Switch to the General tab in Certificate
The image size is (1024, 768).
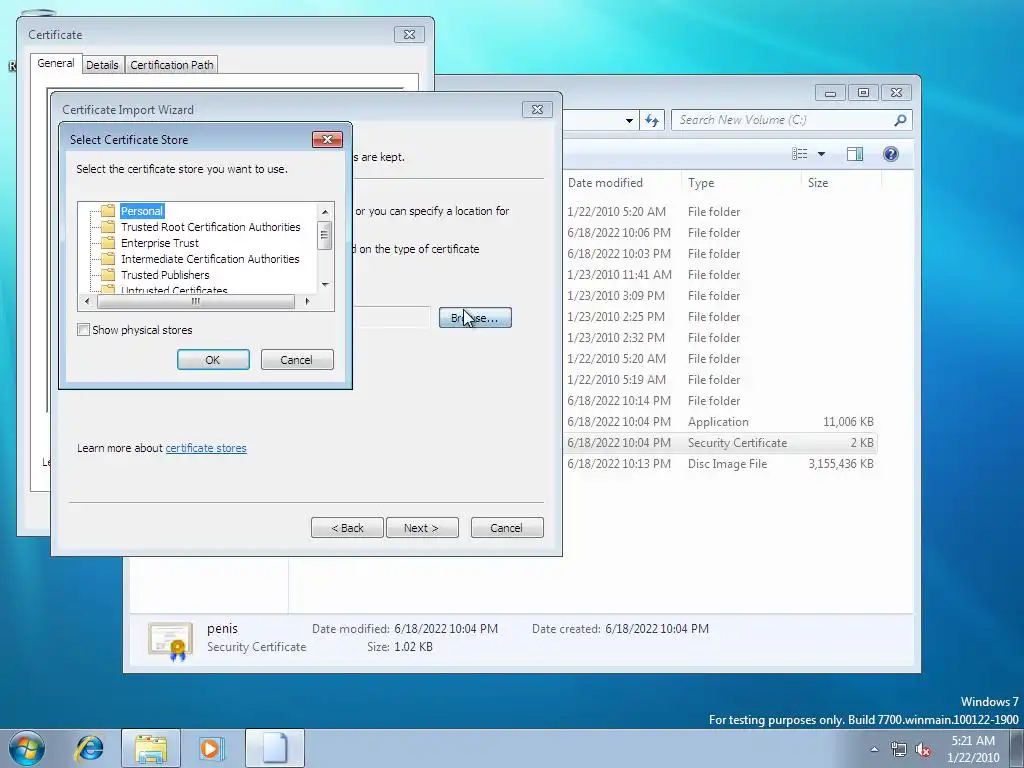click(x=56, y=63)
